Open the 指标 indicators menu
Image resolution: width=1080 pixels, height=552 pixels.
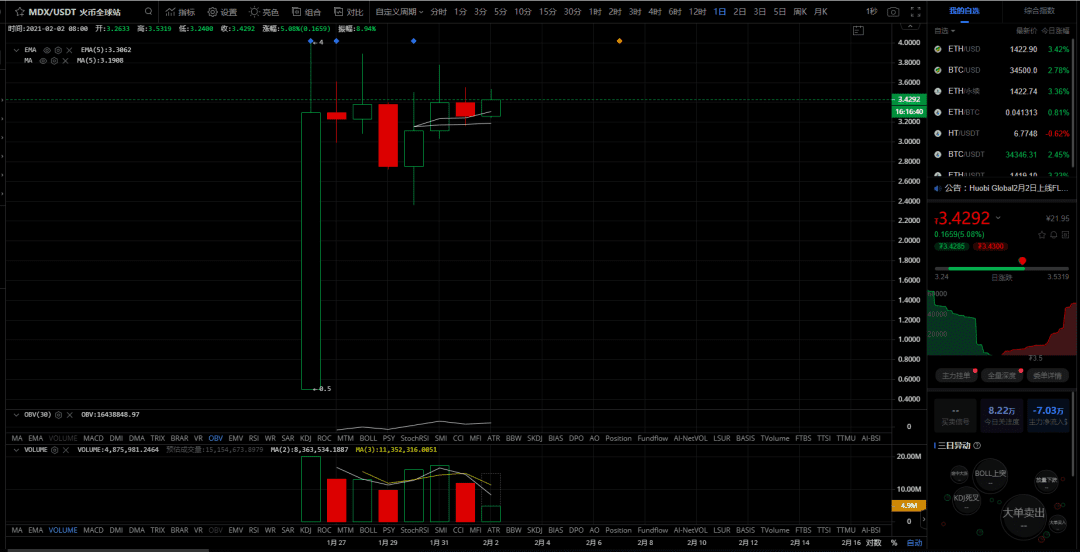tap(180, 12)
